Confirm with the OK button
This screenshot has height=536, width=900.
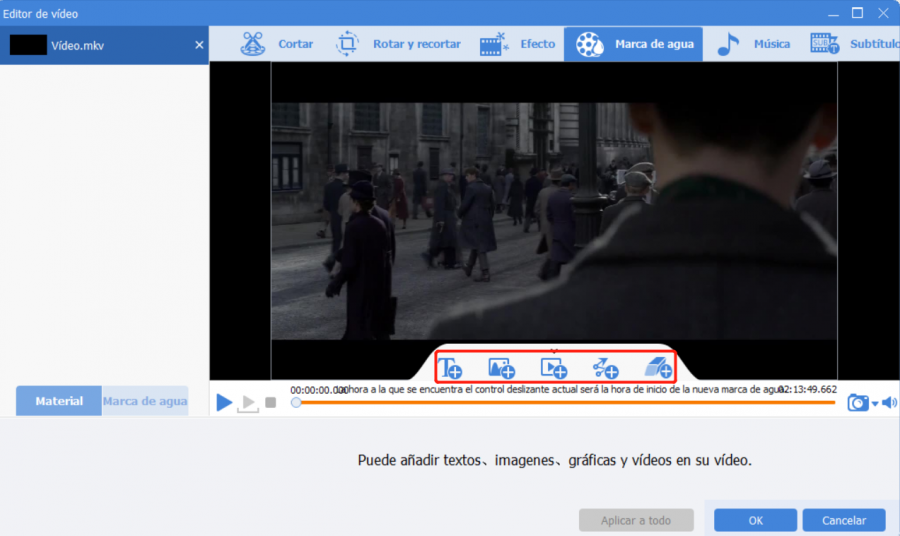[755, 520]
